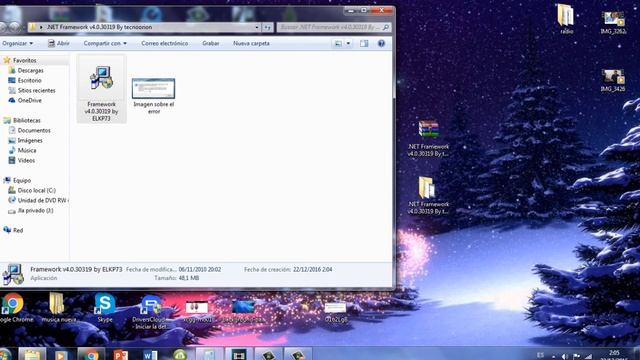Screen dimensions: 640x360
Task: Select the Skype desktop shortcut
Action: 105,307
